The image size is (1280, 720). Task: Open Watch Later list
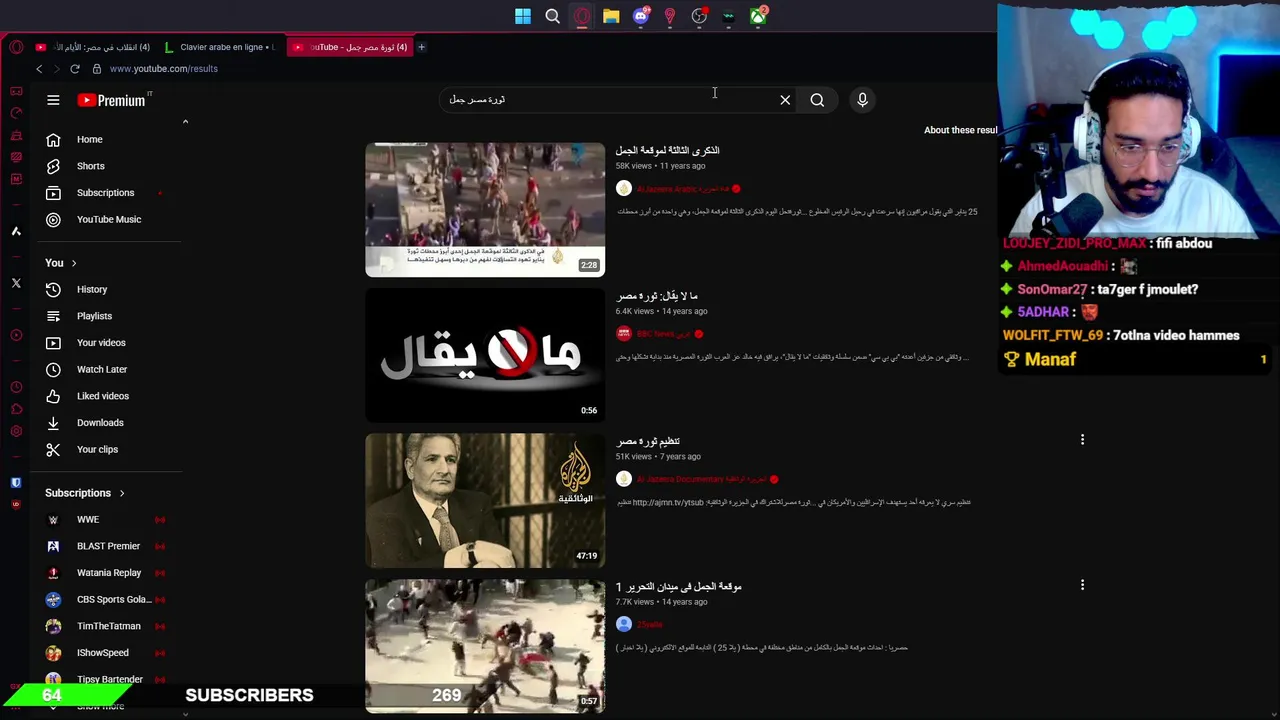click(101, 369)
